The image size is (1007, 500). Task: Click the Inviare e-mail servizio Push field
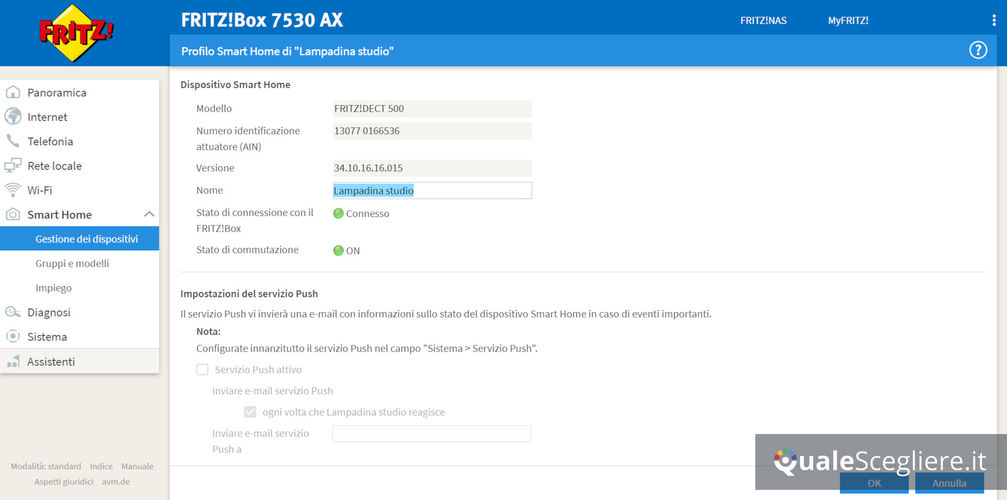[431, 434]
